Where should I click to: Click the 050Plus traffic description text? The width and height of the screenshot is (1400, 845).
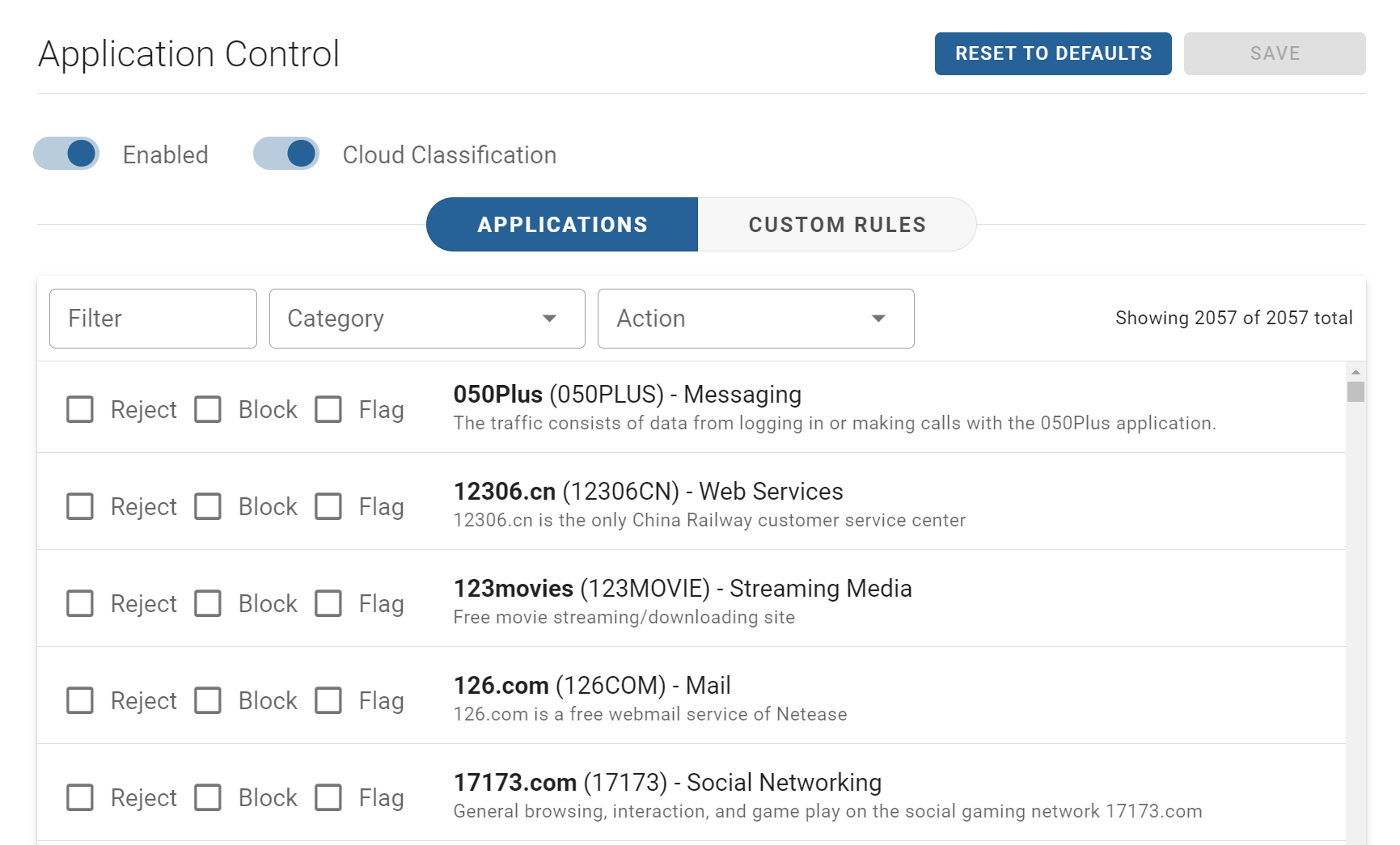(x=835, y=424)
